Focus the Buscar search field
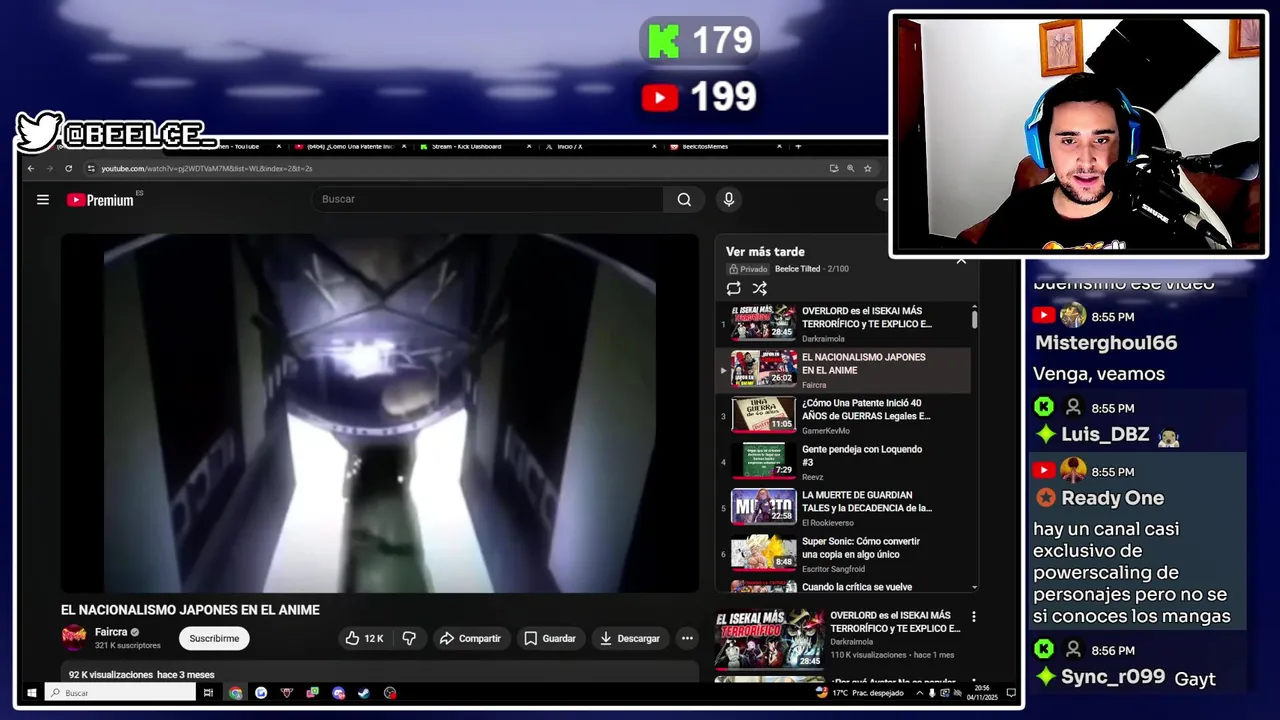1280x720 pixels. (487, 199)
